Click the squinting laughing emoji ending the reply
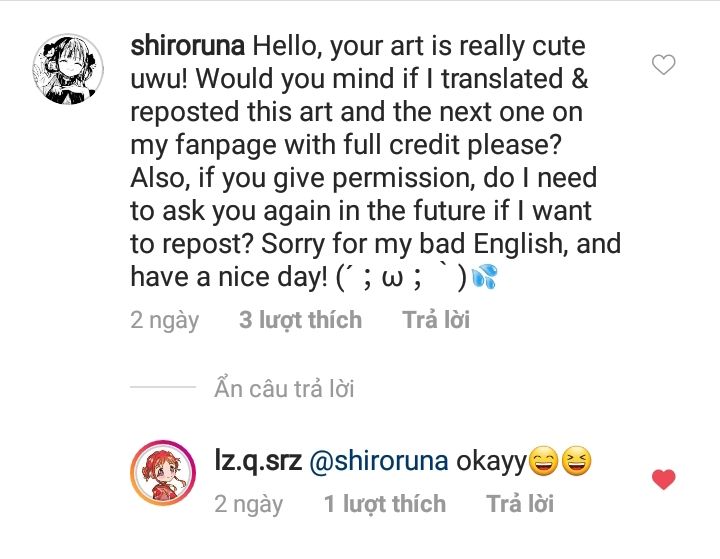This screenshot has height=559, width=720. pyautogui.click(x=577, y=462)
